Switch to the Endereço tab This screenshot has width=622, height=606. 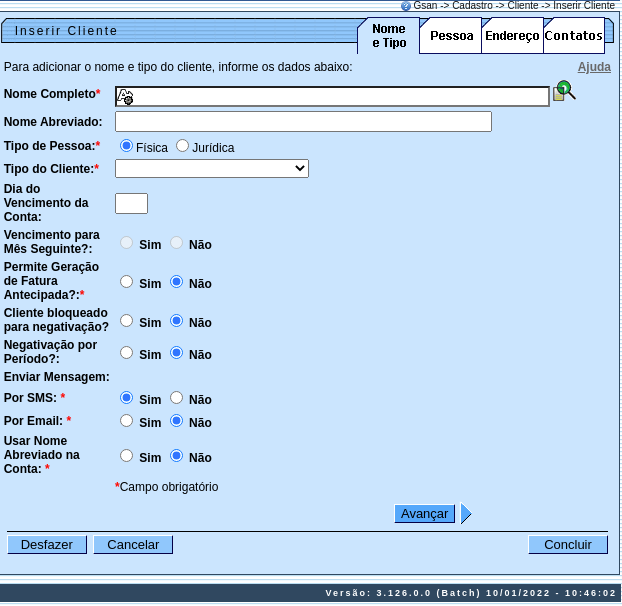[512, 36]
